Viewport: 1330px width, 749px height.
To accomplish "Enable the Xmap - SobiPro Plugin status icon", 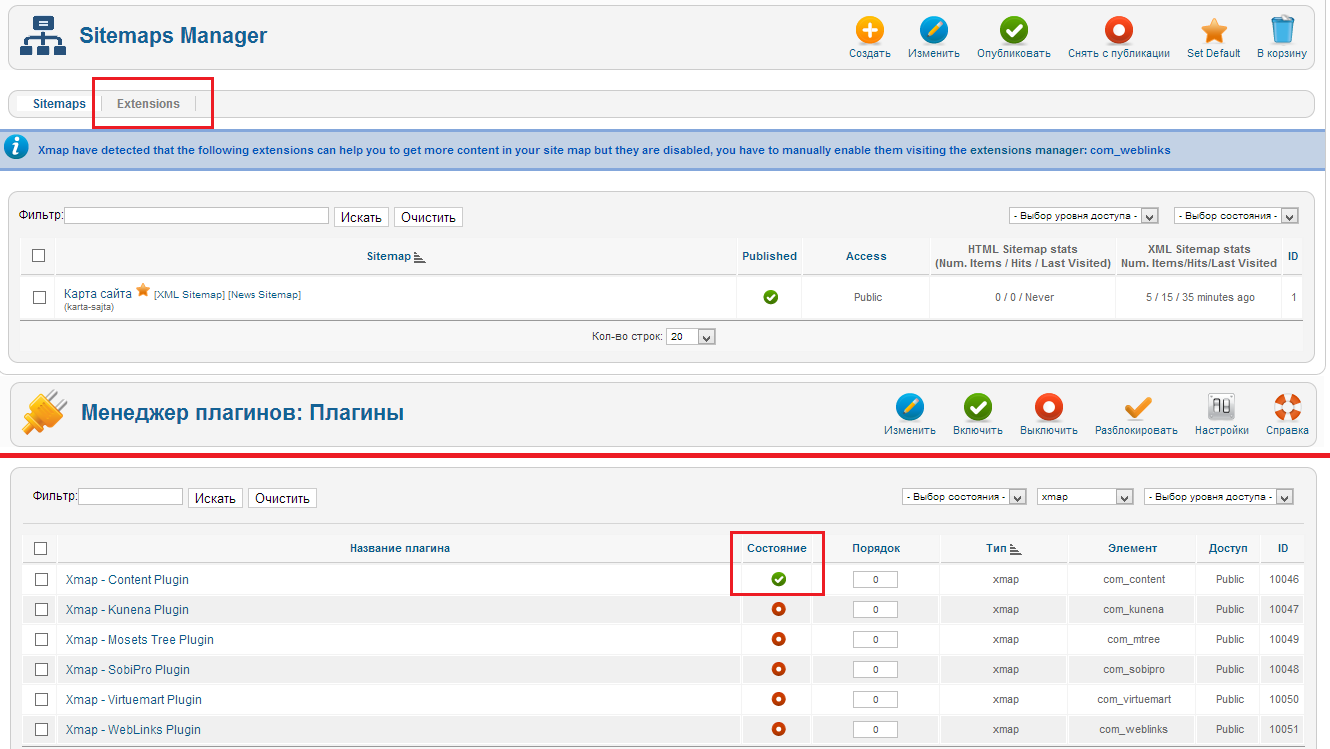I will [779, 669].
